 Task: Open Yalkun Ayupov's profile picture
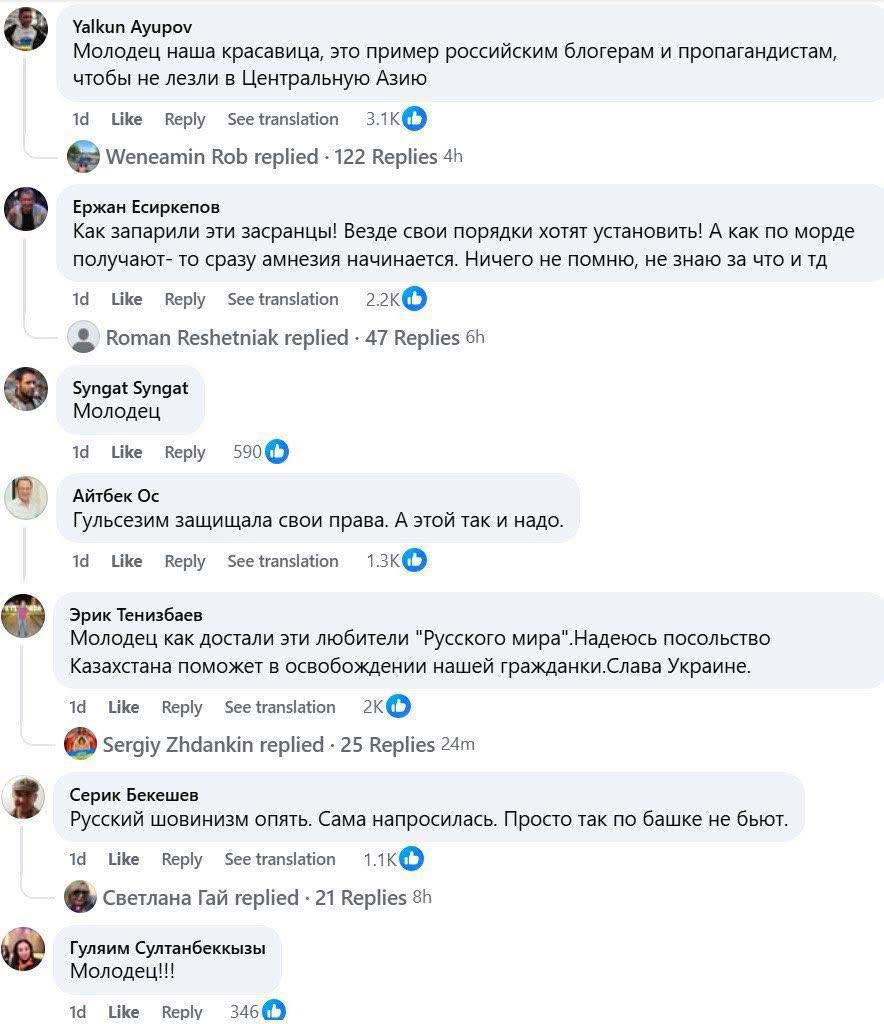(26, 29)
